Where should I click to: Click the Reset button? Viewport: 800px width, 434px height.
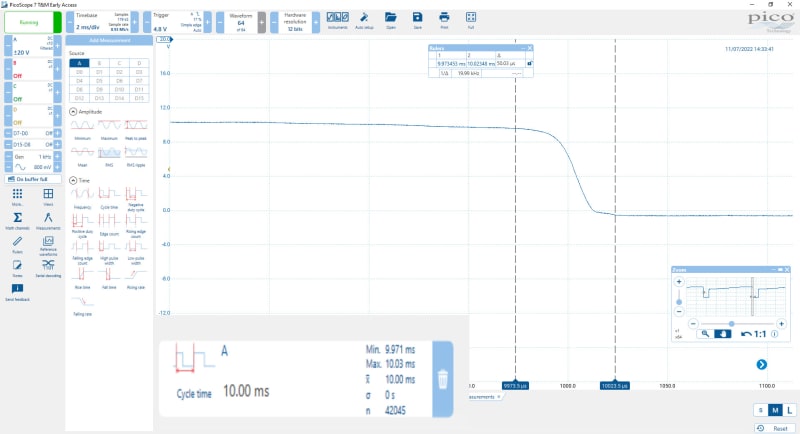coord(774,428)
